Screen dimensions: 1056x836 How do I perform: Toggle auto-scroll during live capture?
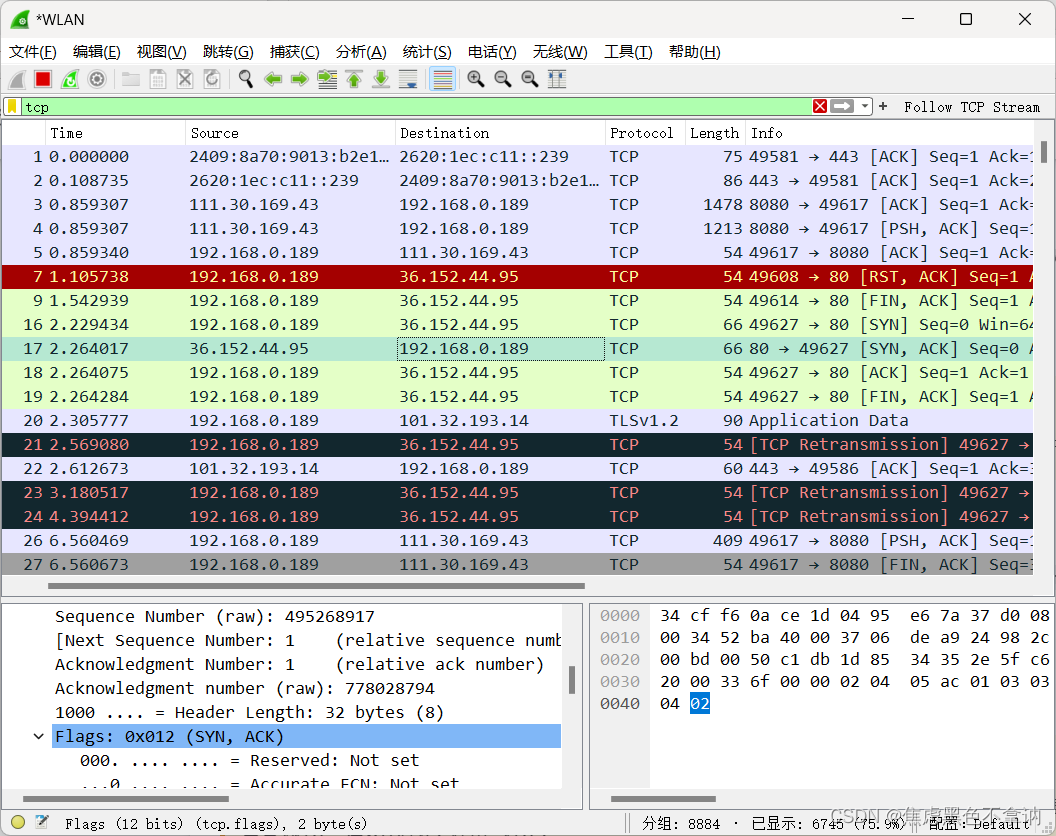(408, 79)
